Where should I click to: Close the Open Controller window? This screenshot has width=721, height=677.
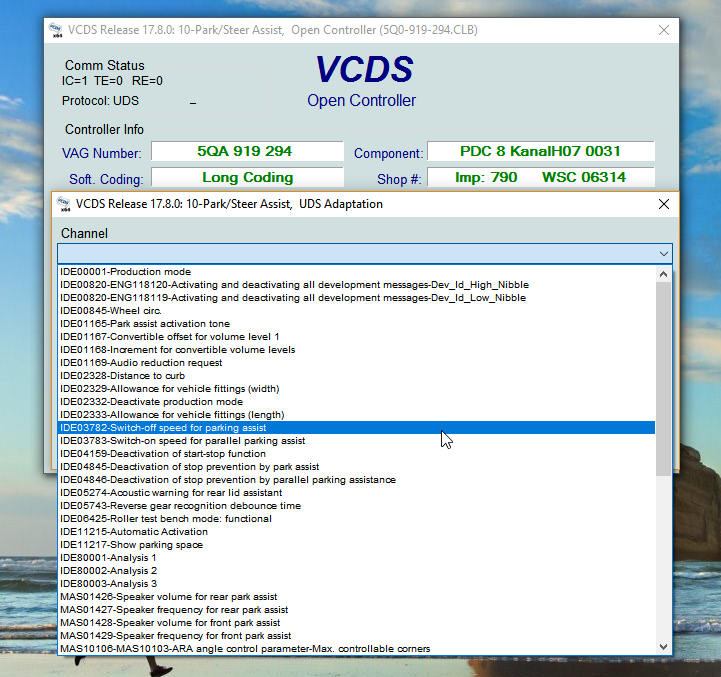click(x=663, y=30)
